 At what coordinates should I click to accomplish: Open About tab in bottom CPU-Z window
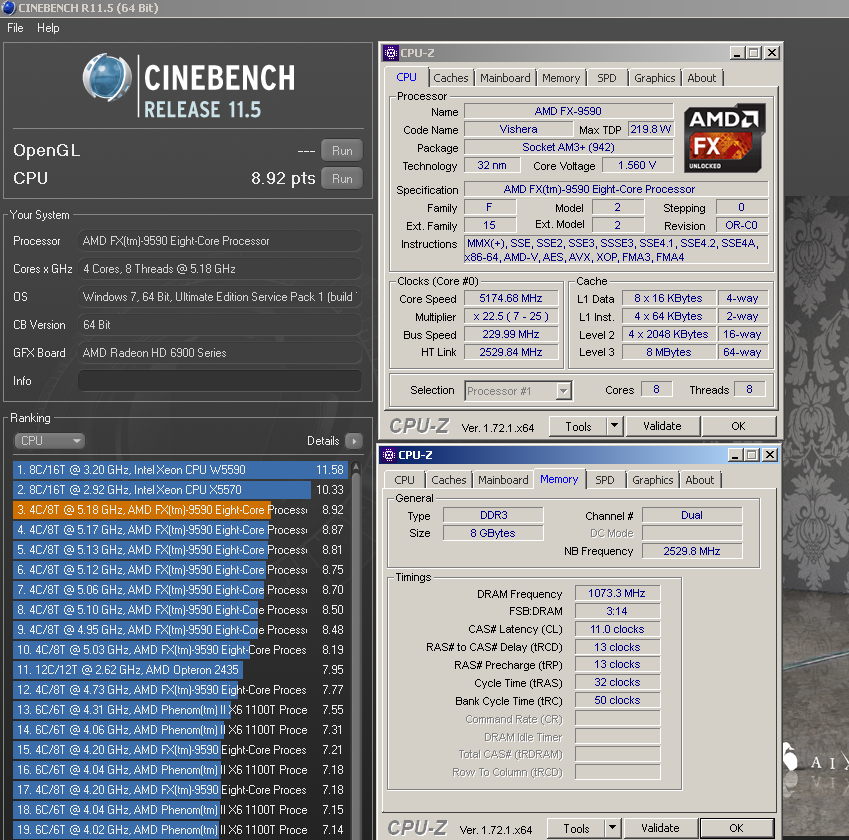(700, 480)
